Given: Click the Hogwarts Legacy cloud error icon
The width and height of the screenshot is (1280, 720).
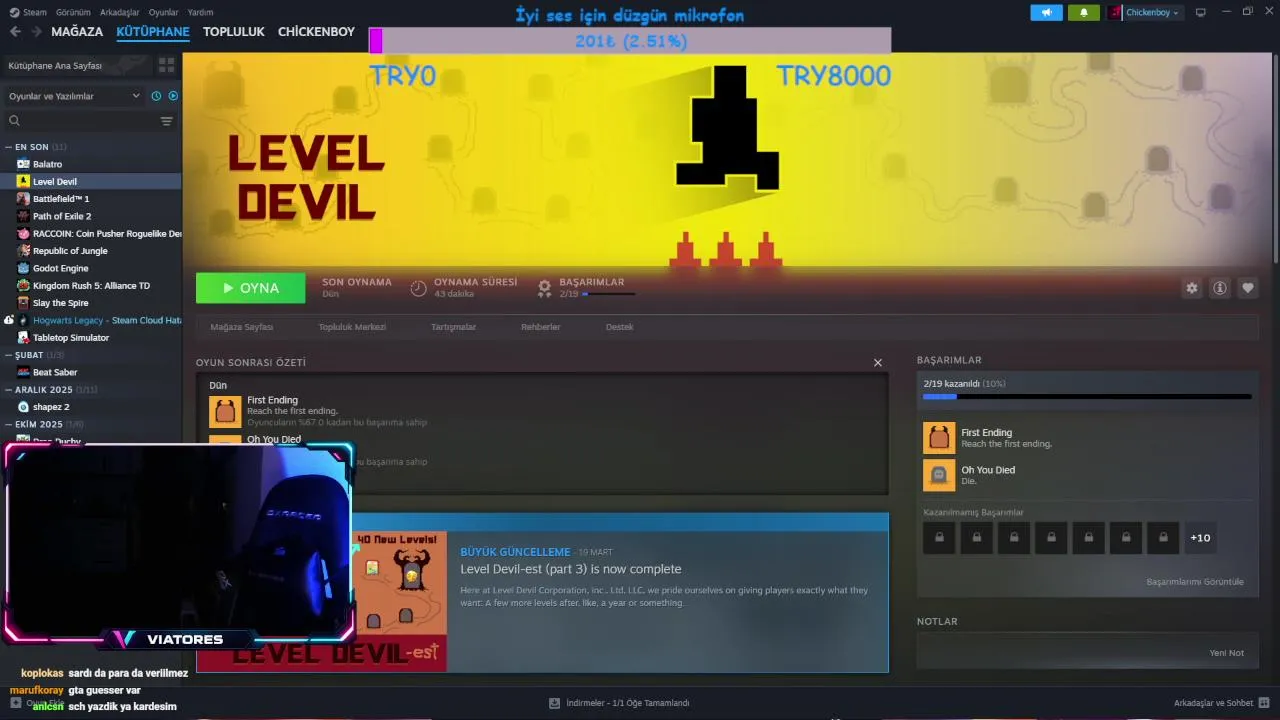Looking at the screenshot, I should (x=9, y=320).
